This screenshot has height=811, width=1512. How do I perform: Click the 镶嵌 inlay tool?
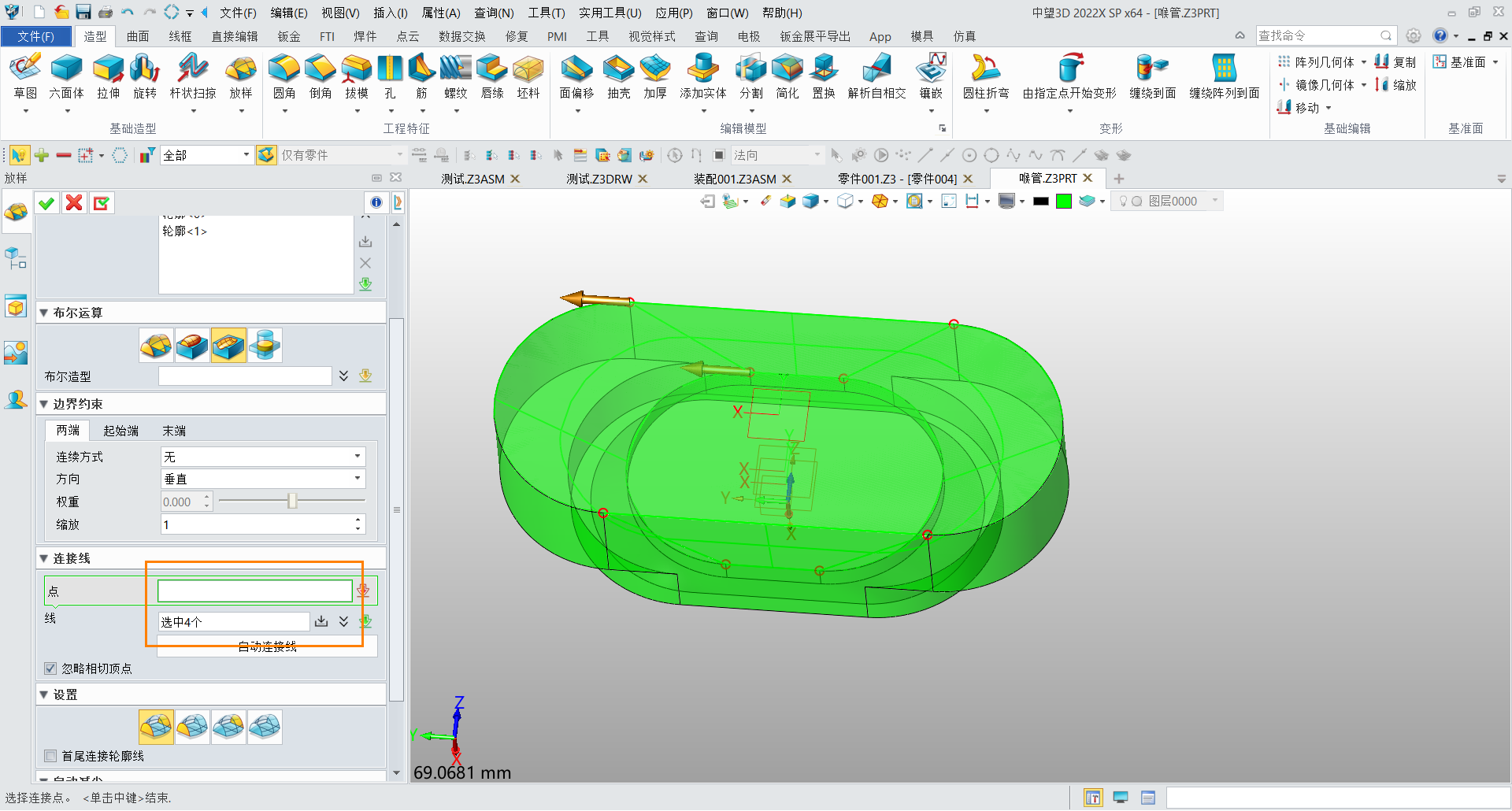coord(931,77)
